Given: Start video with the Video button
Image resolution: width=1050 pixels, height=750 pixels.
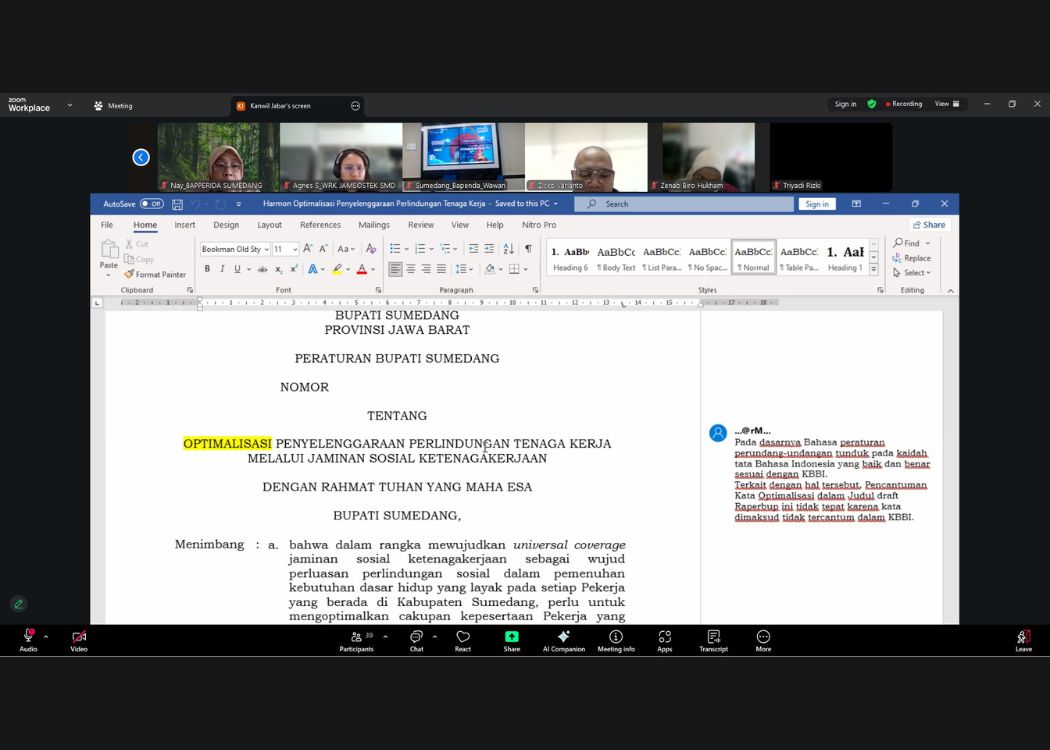Looking at the screenshot, I should 79,638.
